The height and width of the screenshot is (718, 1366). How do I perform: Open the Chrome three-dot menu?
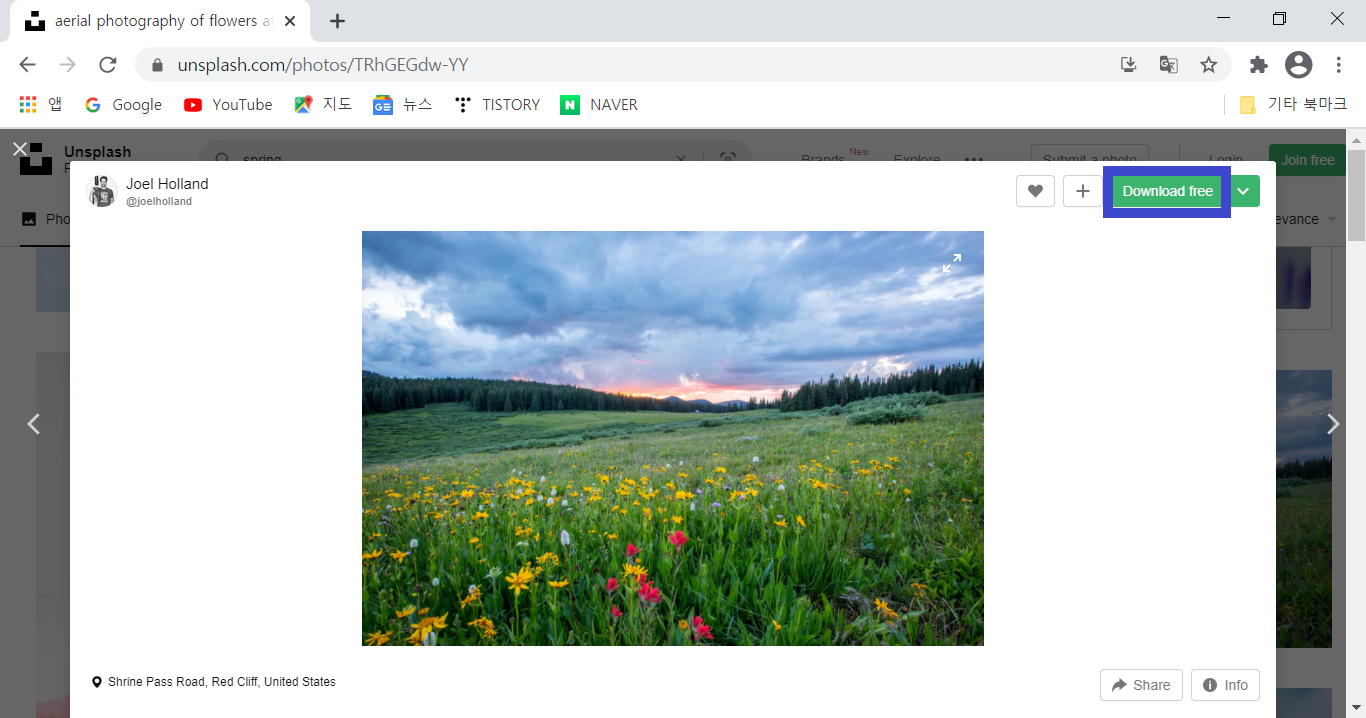pos(1338,65)
